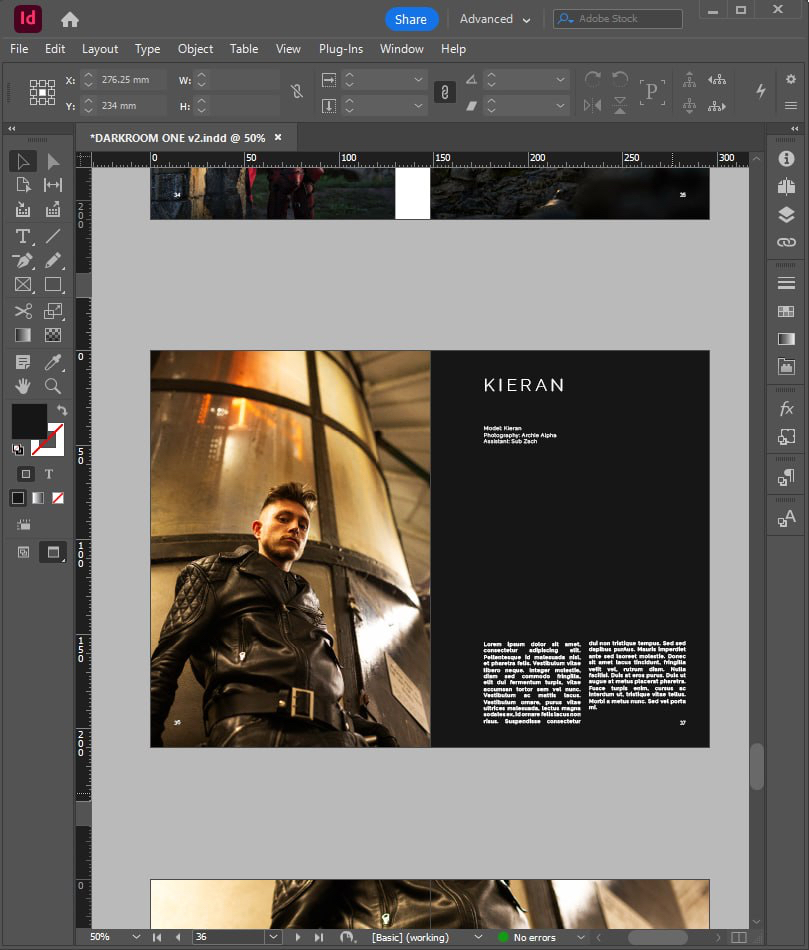The height and width of the screenshot is (950, 809).
Task: Choose the Hand tool
Action: pyautogui.click(x=23, y=386)
